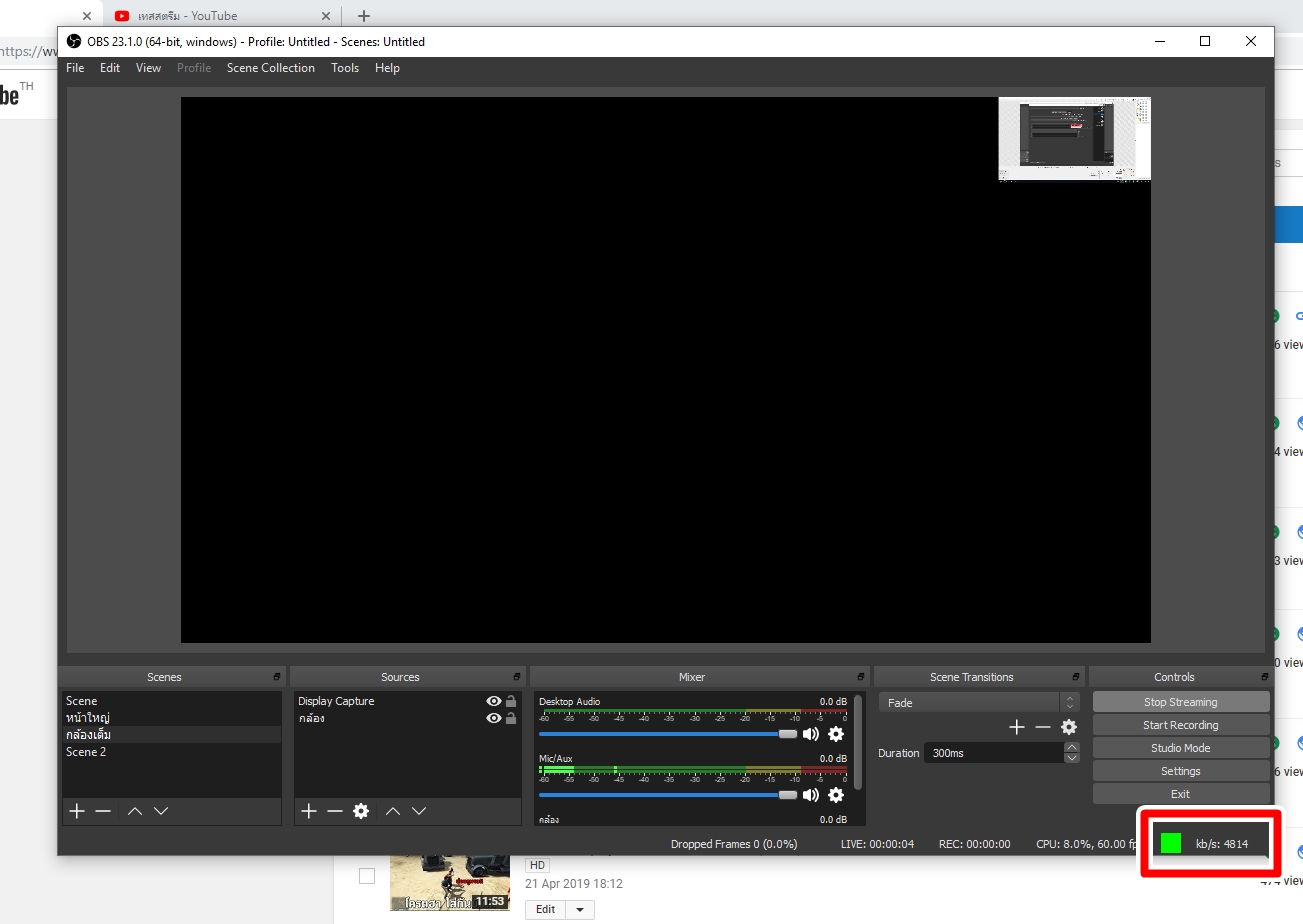This screenshot has height=924, width=1303.
Task: Open the Tools menu
Action: pos(345,68)
